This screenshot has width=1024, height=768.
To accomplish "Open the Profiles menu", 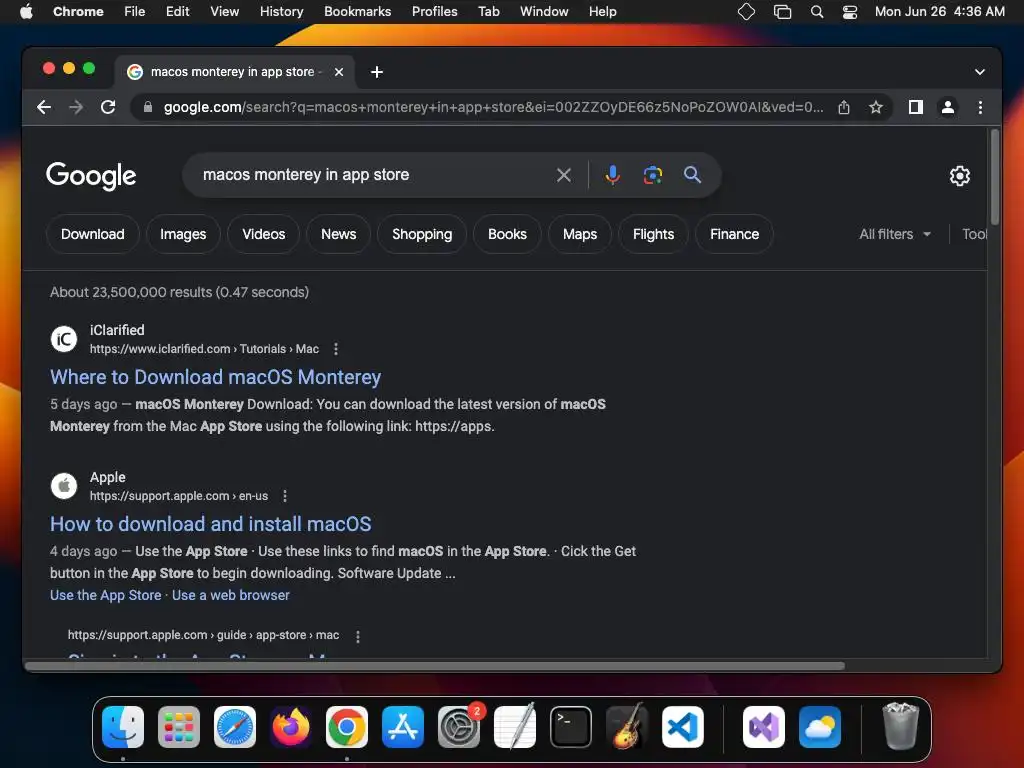I will click(434, 12).
